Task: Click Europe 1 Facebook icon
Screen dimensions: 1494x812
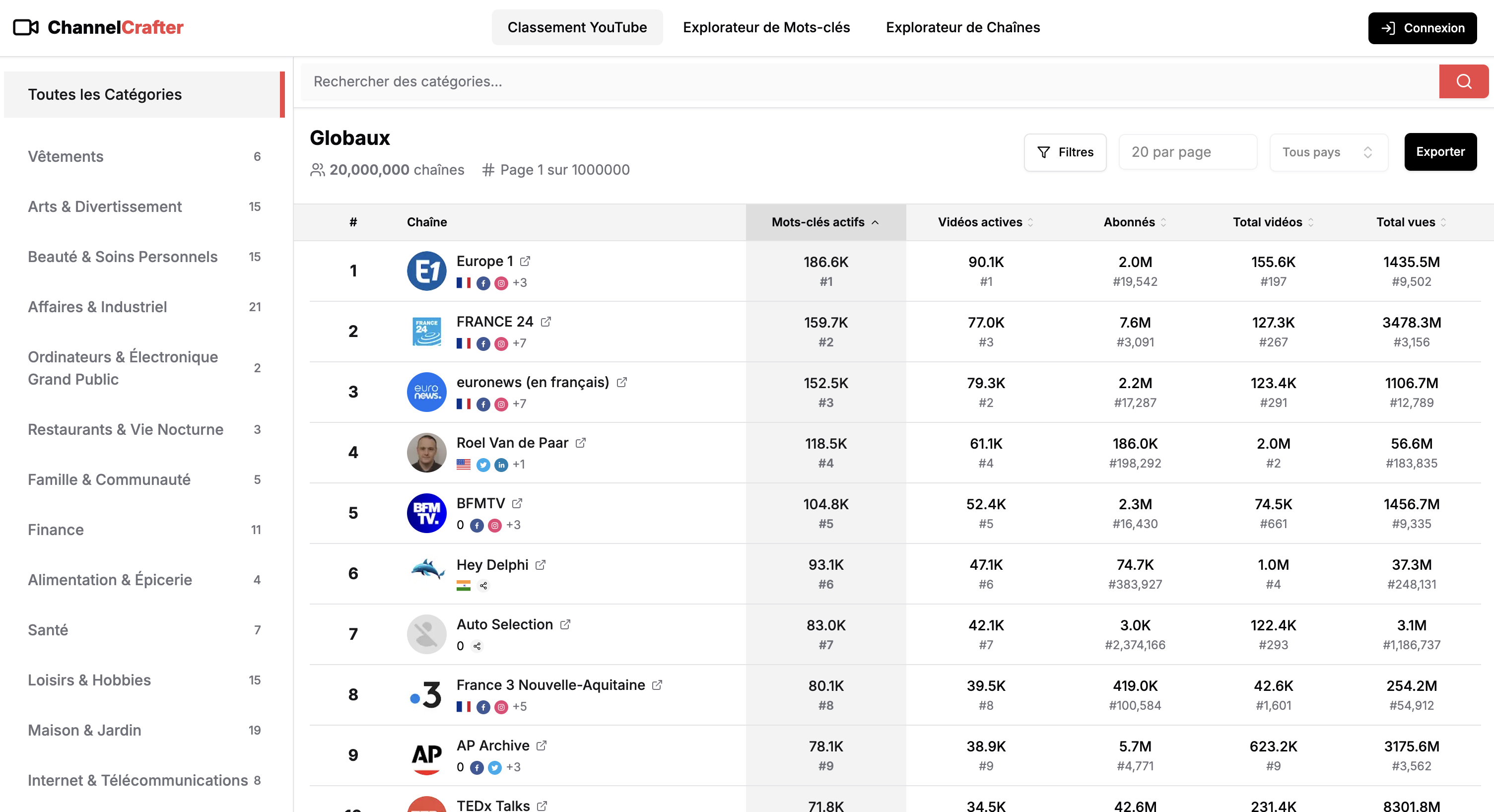Action: pyautogui.click(x=483, y=283)
